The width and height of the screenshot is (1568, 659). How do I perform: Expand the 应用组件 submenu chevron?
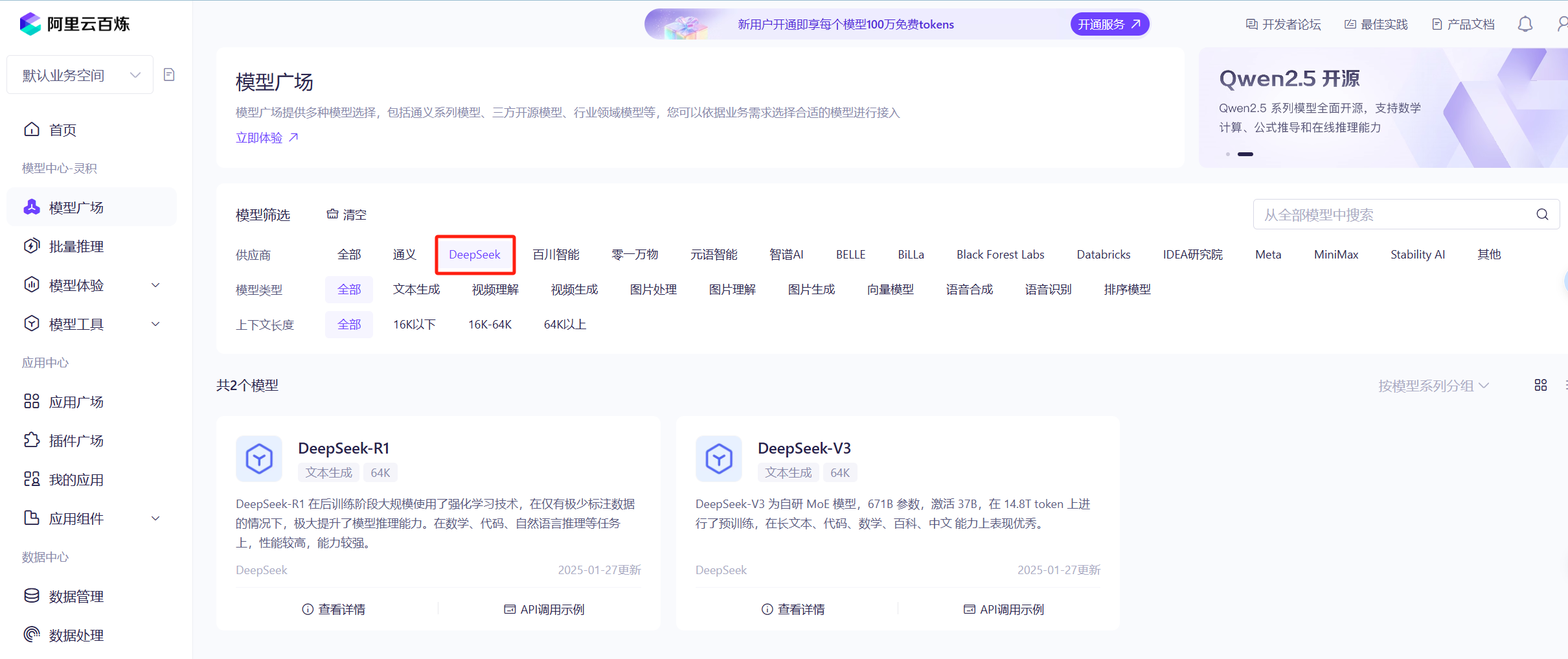pos(155,518)
